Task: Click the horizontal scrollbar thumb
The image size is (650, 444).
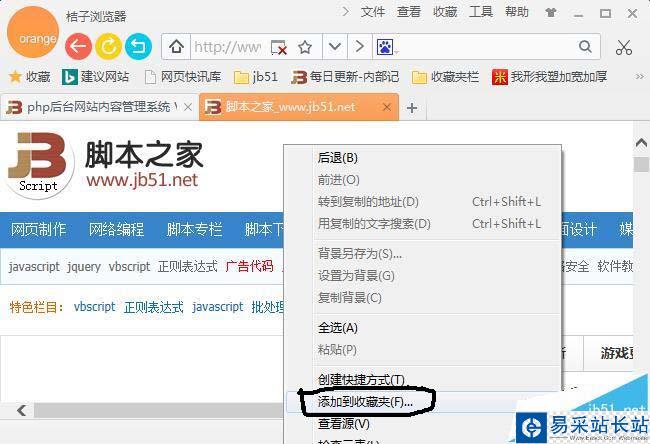Action: (160, 410)
